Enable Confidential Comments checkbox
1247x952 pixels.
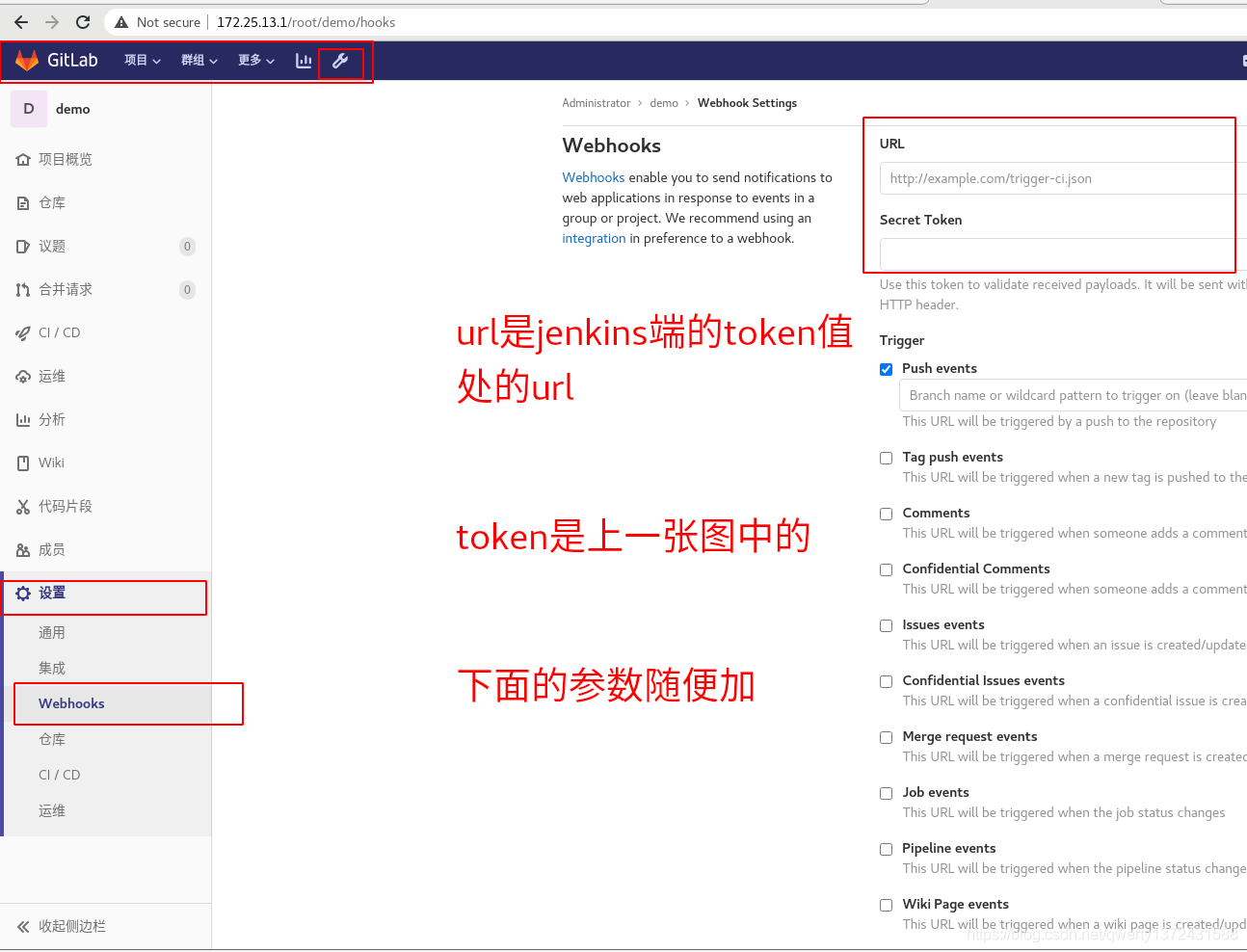coord(886,569)
